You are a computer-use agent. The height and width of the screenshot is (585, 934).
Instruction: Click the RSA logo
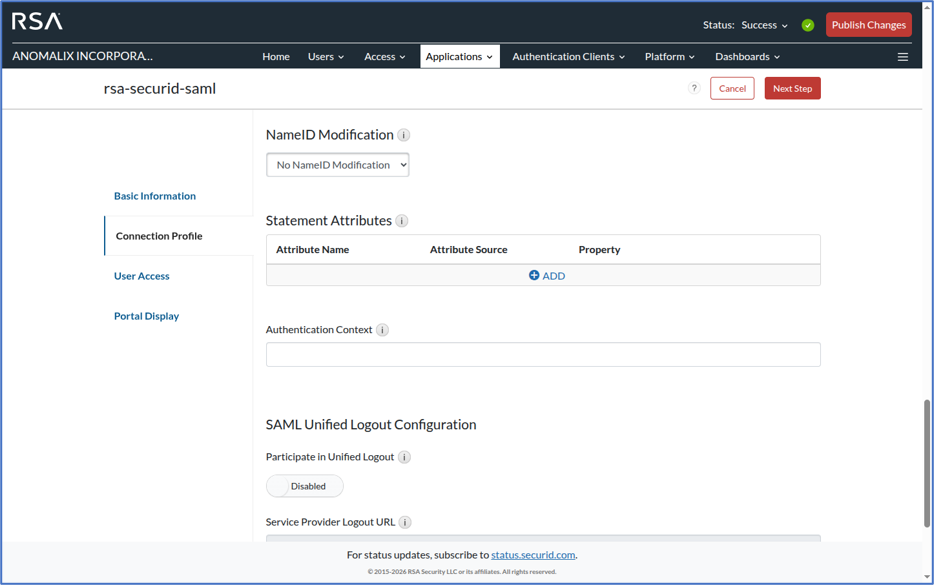(x=37, y=21)
